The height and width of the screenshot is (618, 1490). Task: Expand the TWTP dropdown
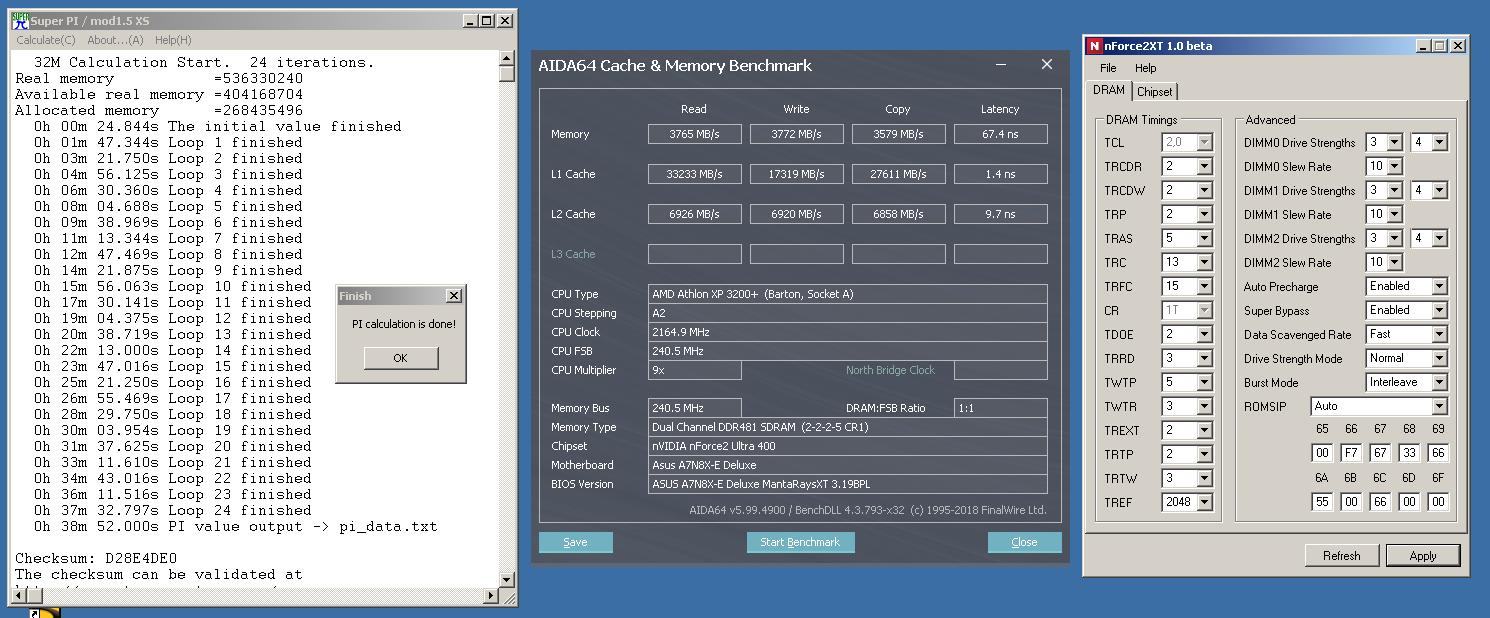[1204, 383]
